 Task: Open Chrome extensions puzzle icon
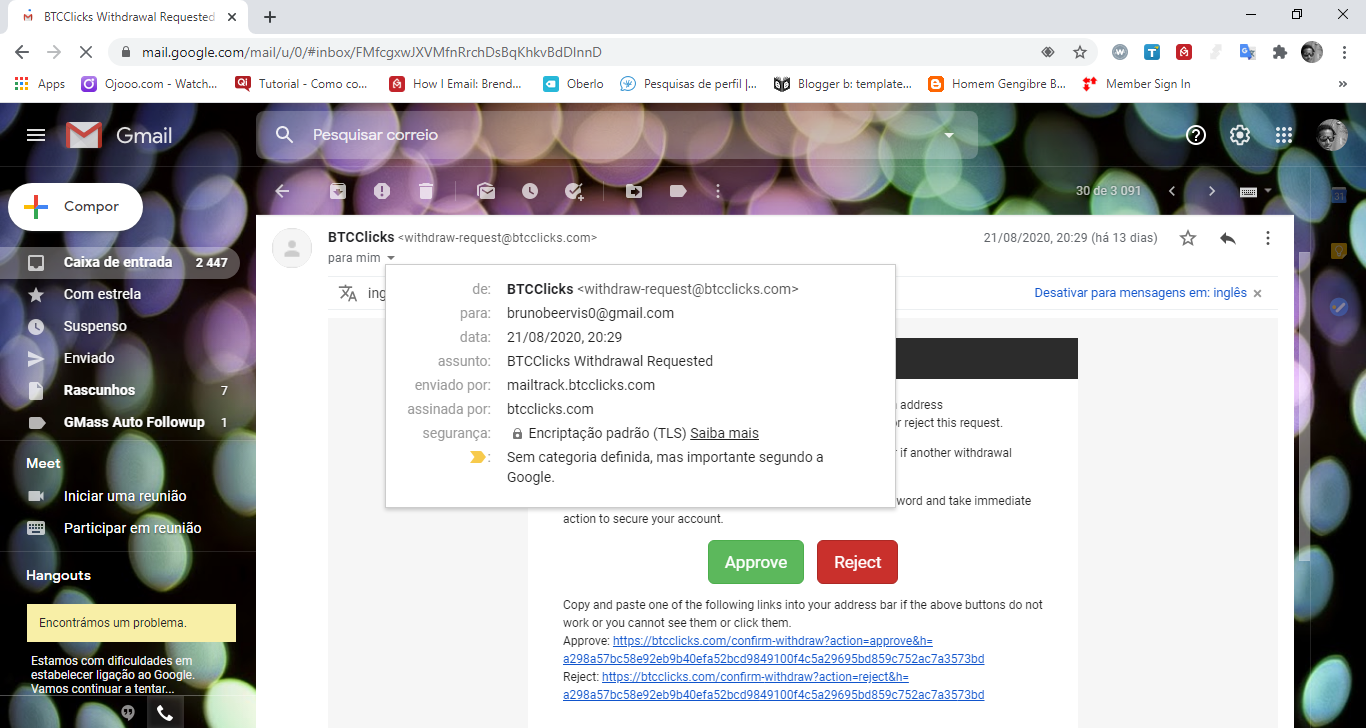click(x=1279, y=52)
